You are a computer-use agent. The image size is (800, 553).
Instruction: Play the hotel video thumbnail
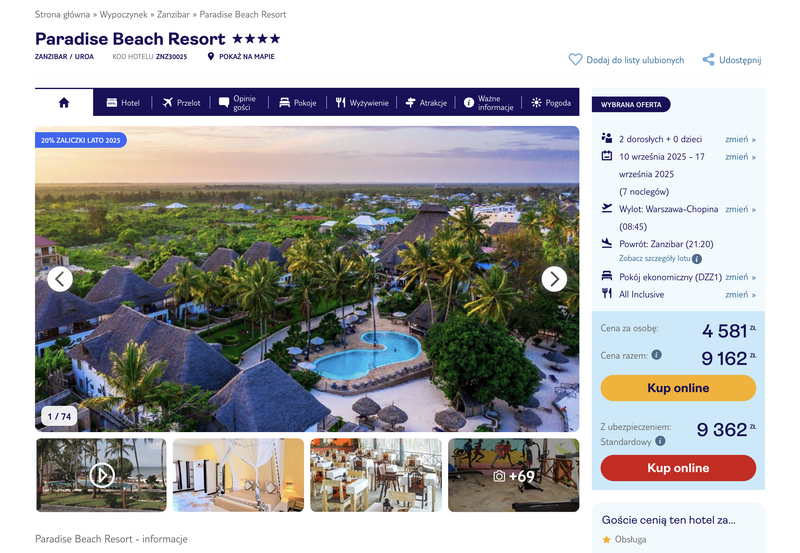coord(102,475)
